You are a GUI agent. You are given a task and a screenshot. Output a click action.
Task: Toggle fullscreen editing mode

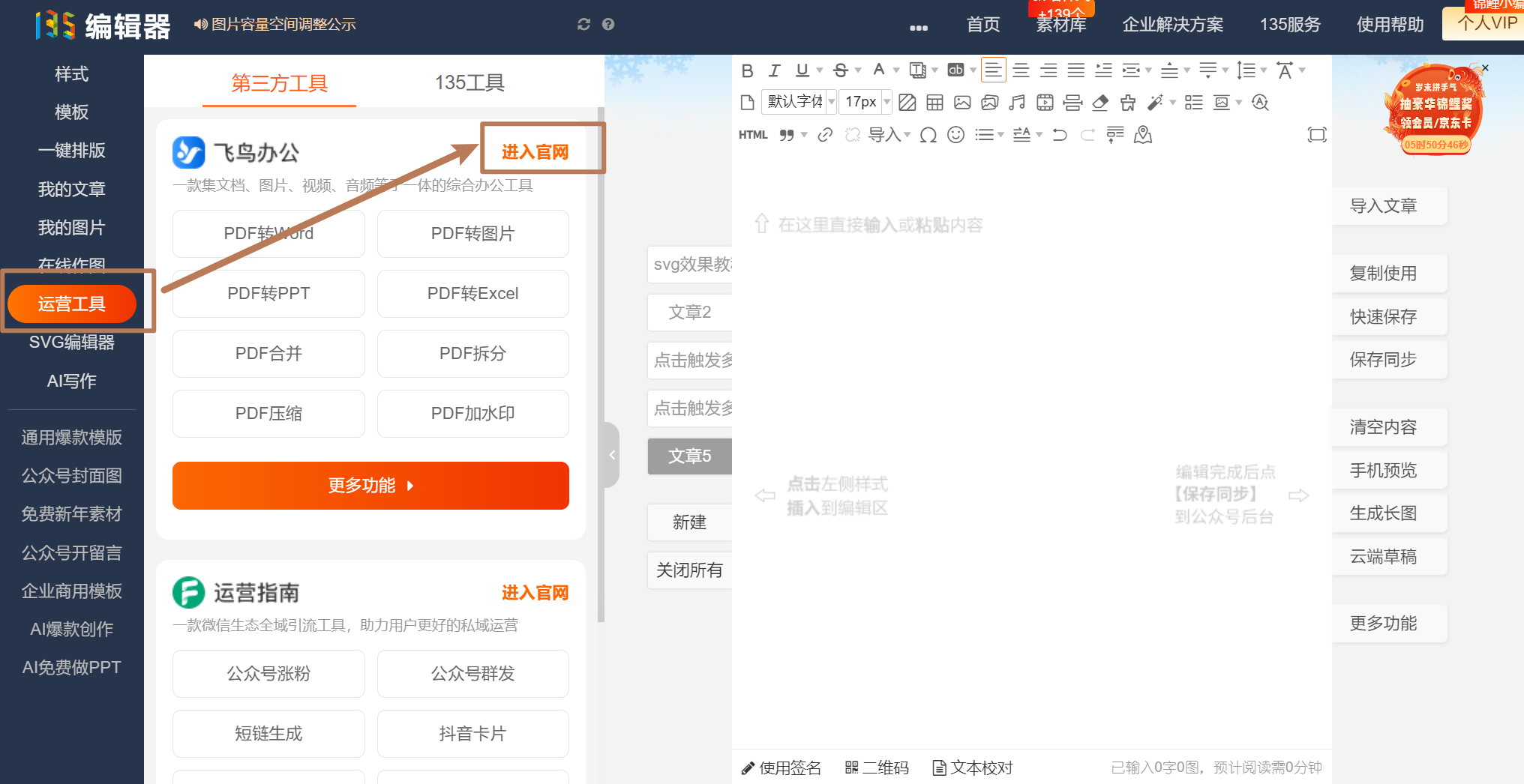pos(1317,135)
